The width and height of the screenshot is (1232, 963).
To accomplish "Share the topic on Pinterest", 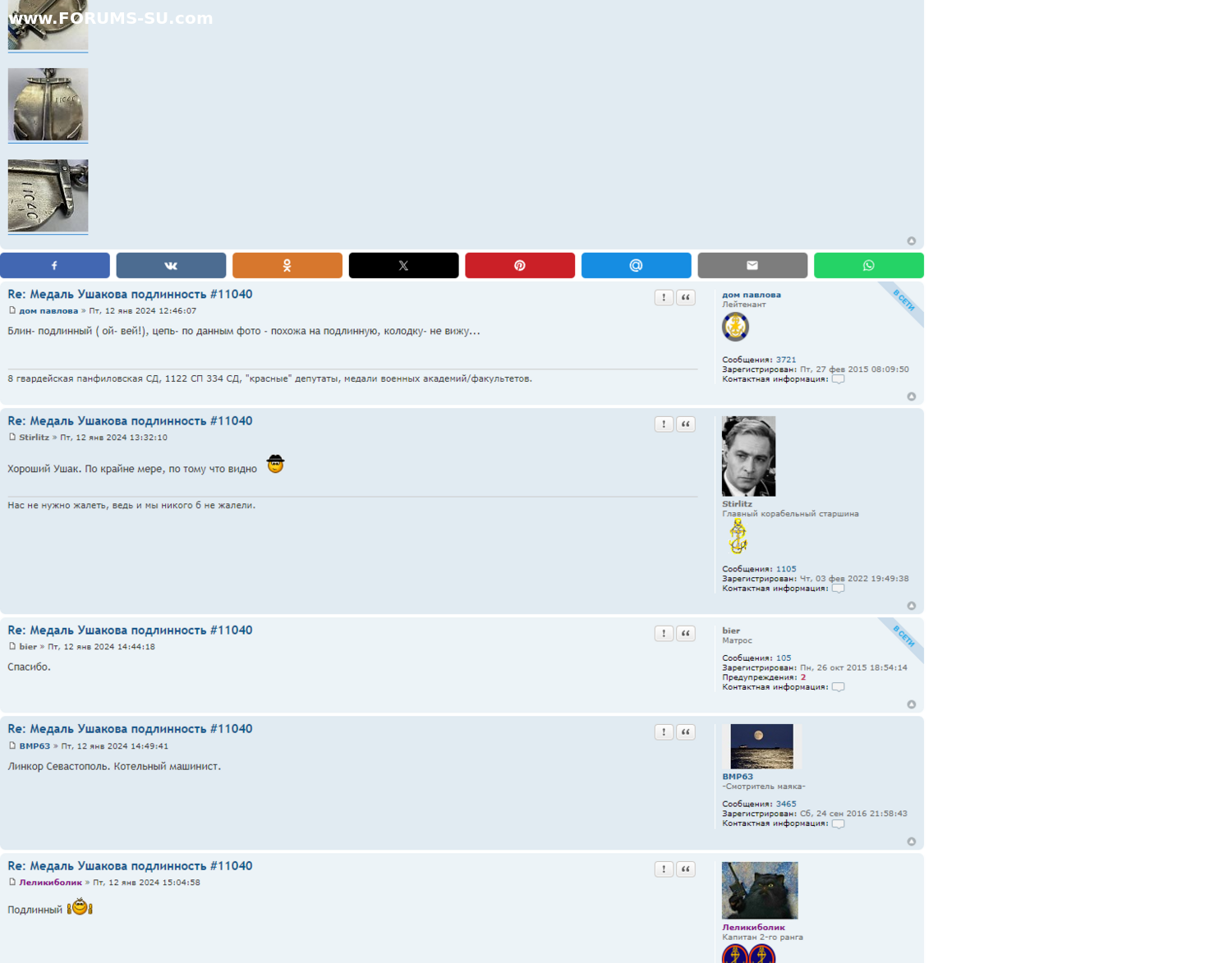I will click(x=520, y=265).
